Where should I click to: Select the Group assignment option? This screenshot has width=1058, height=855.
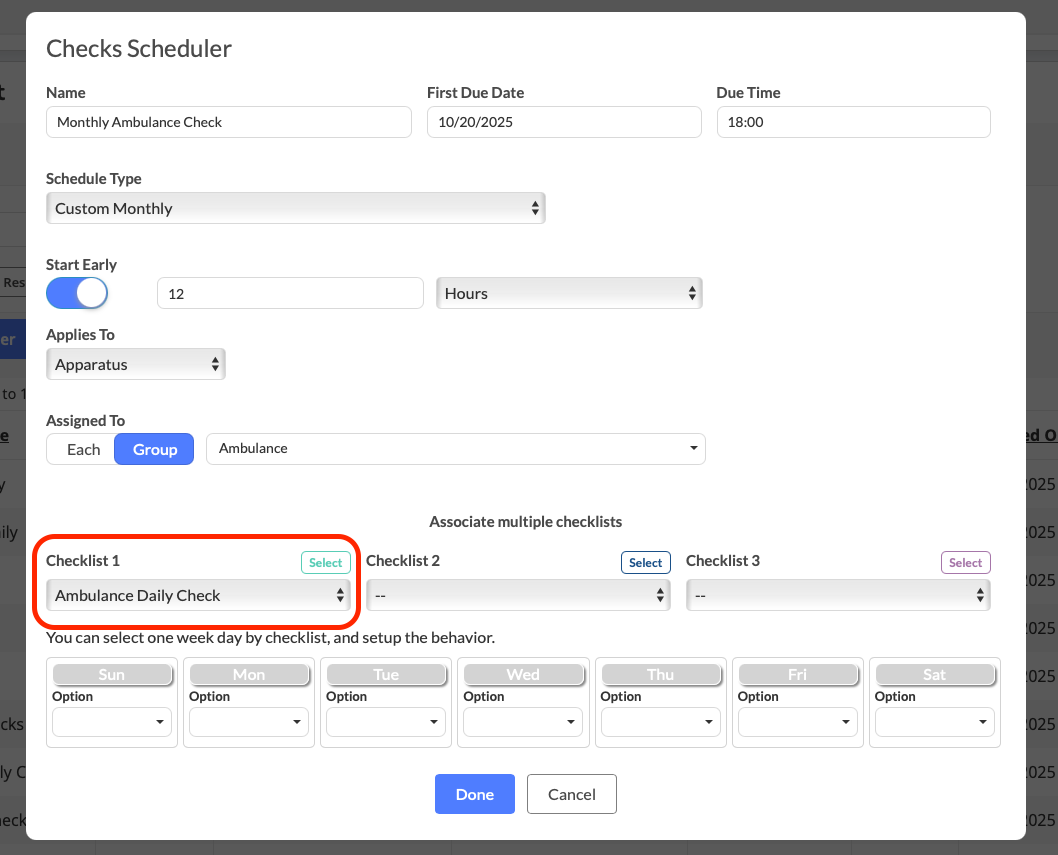click(155, 449)
